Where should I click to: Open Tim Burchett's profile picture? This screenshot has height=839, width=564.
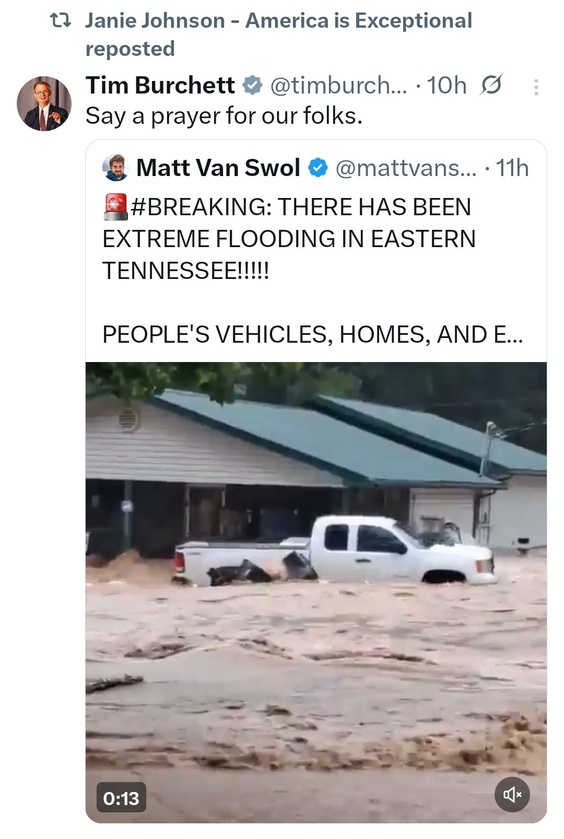pos(44,104)
